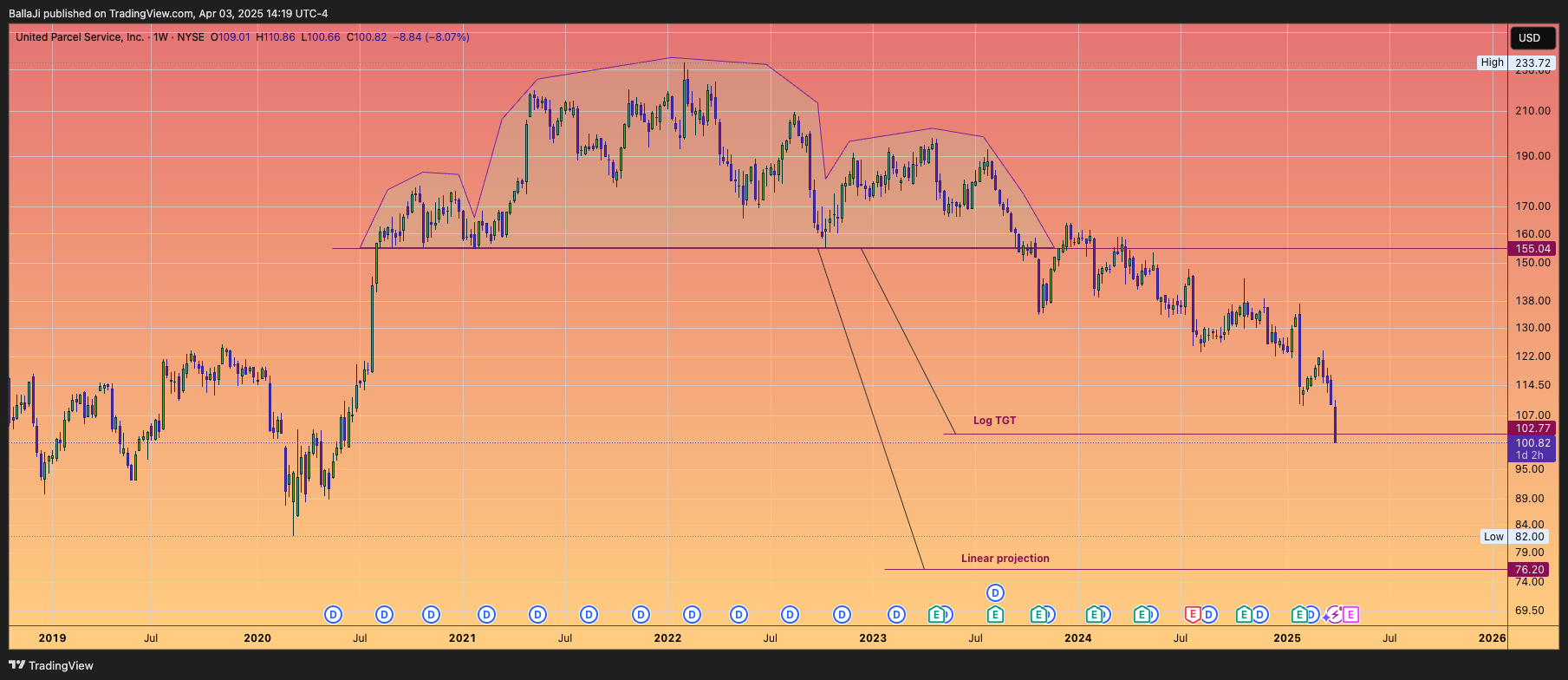The height and width of the screenshot is (680, 1568).
Task: Click the high value H110.86
Action: click(x=277, y=37)
